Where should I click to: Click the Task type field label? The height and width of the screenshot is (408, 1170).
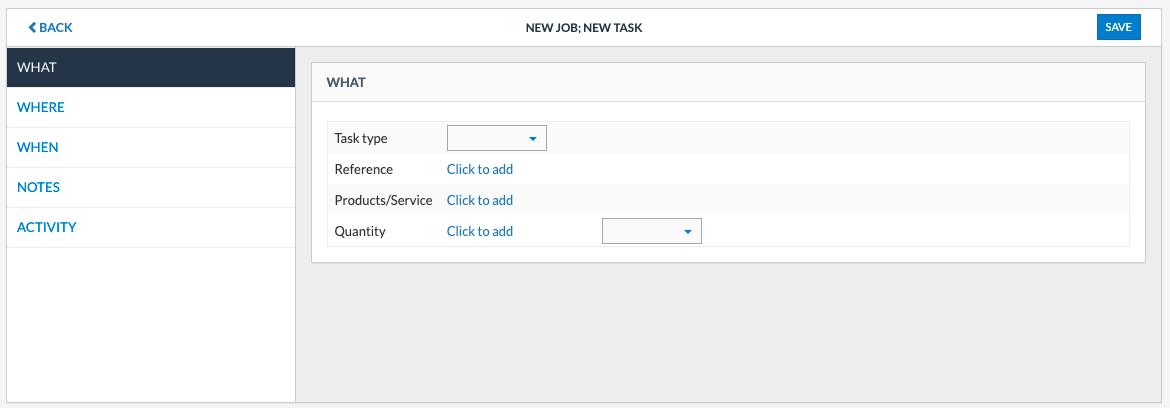[x=361, y=138]
